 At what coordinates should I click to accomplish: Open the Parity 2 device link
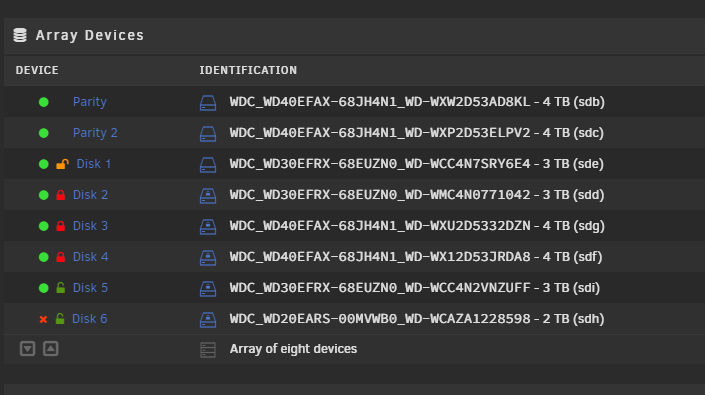tap(95, 133)
